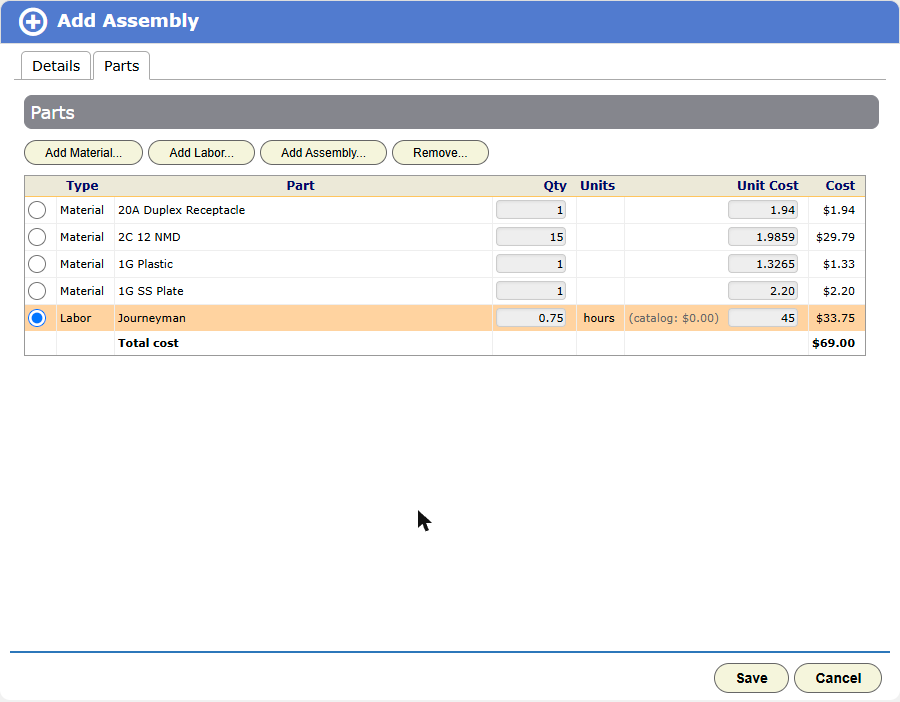Viewport: 900px width, 702px height.
Task: Click the Journeyman part name
Action: coord(152,318)
